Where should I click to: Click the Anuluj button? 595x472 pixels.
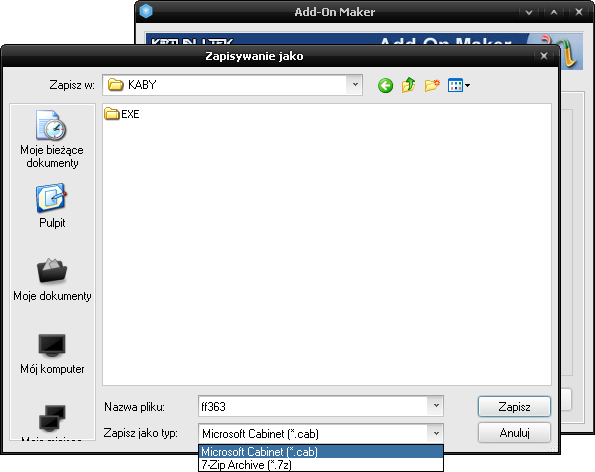514,433
